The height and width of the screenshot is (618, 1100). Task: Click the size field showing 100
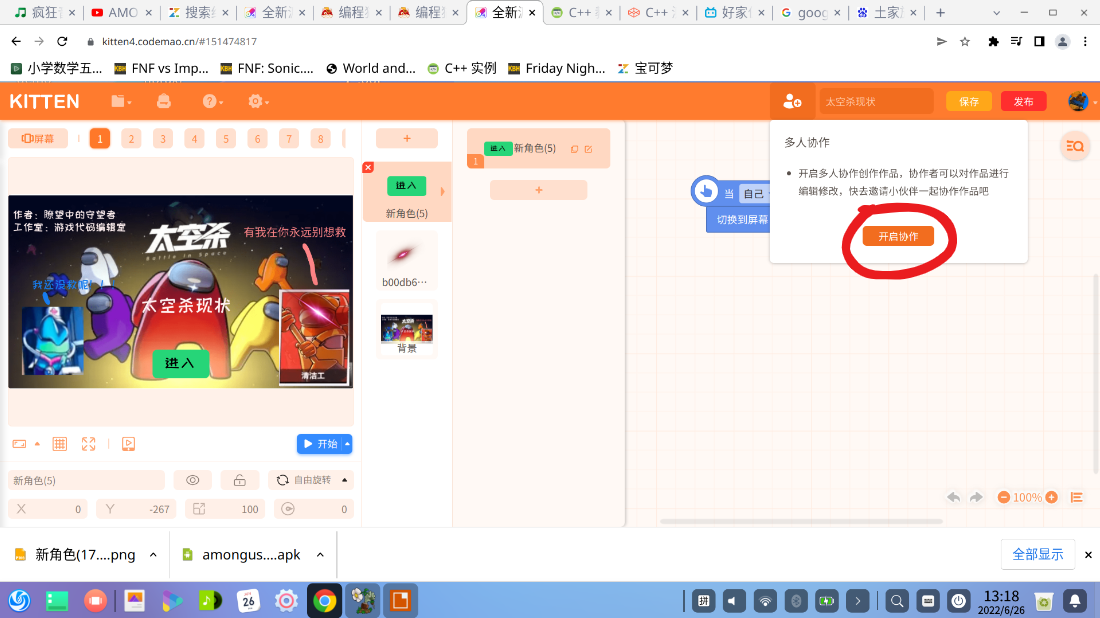(x=225, y=509)
